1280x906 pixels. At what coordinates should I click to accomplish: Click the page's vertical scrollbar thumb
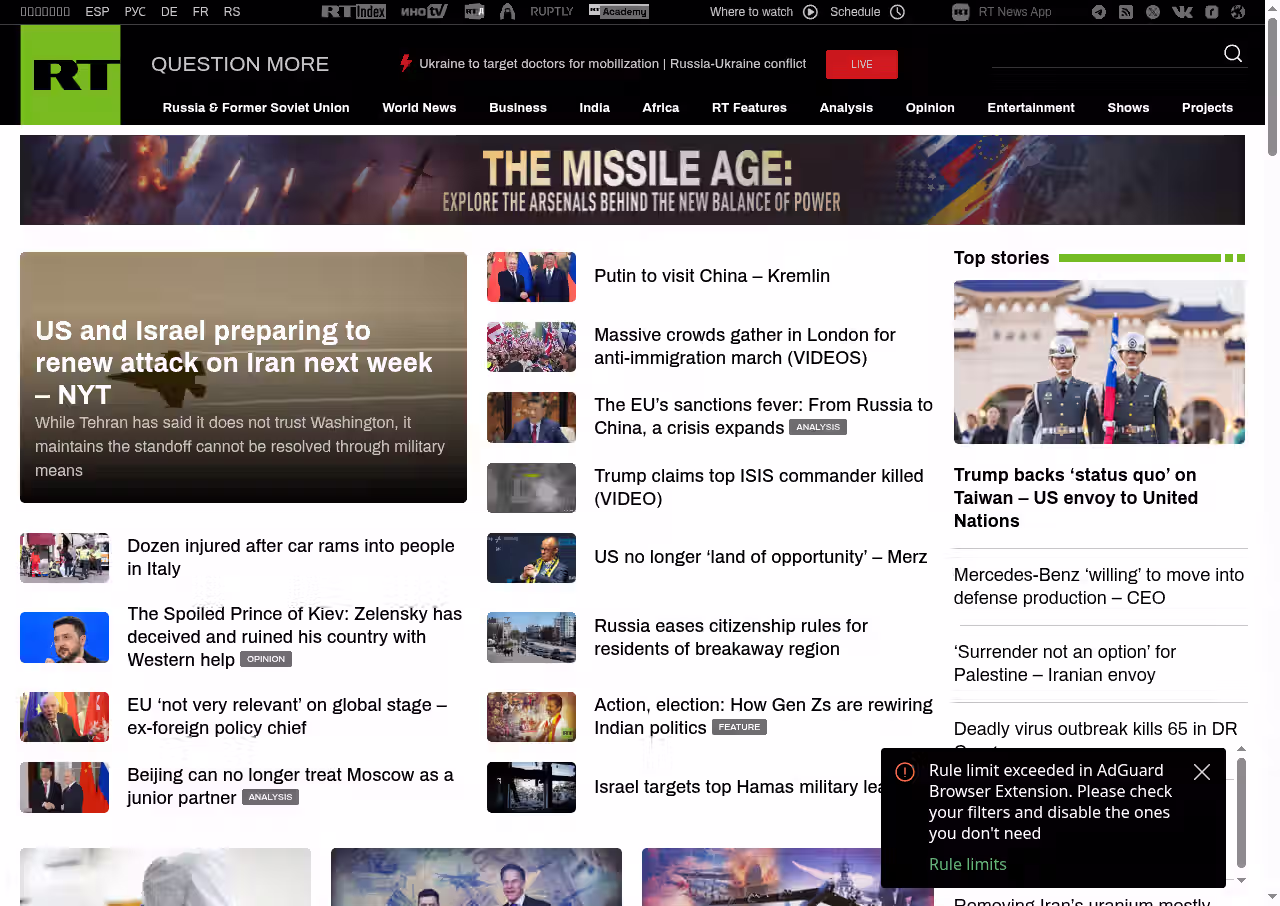coord(1272,85)
